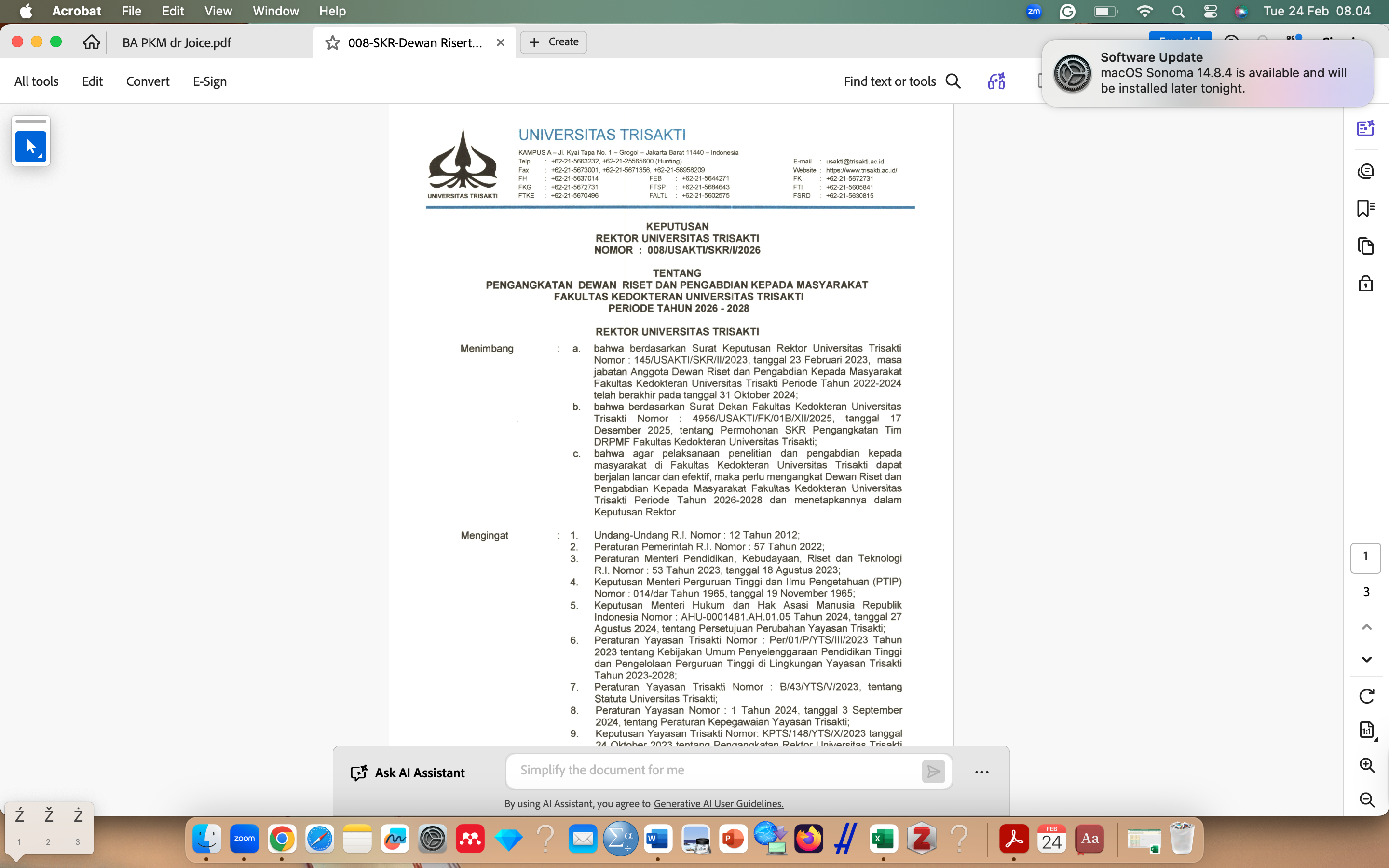Click the Protect lock icon

pos(1365,283)
